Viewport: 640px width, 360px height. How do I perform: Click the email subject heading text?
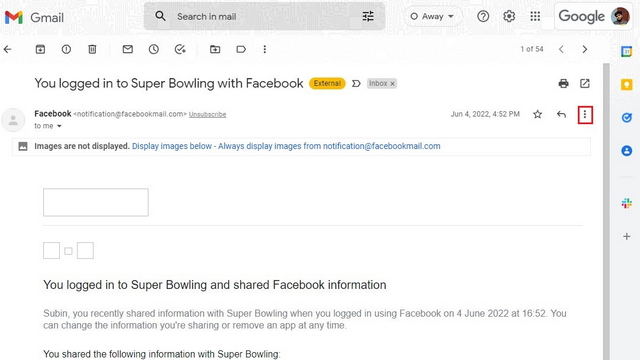169,84
